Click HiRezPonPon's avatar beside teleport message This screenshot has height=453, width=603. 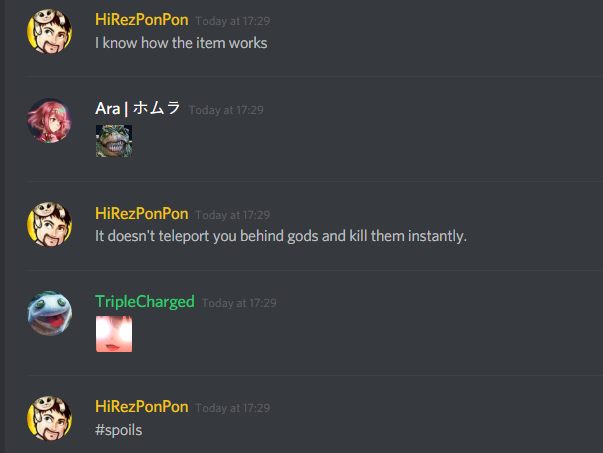[x=49, y=225]
